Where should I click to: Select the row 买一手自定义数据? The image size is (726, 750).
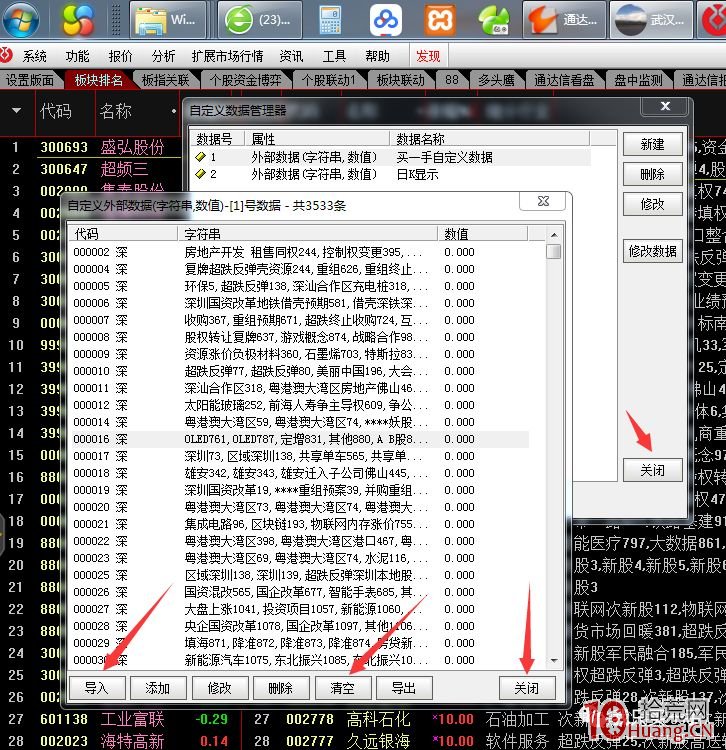point(391,157)
